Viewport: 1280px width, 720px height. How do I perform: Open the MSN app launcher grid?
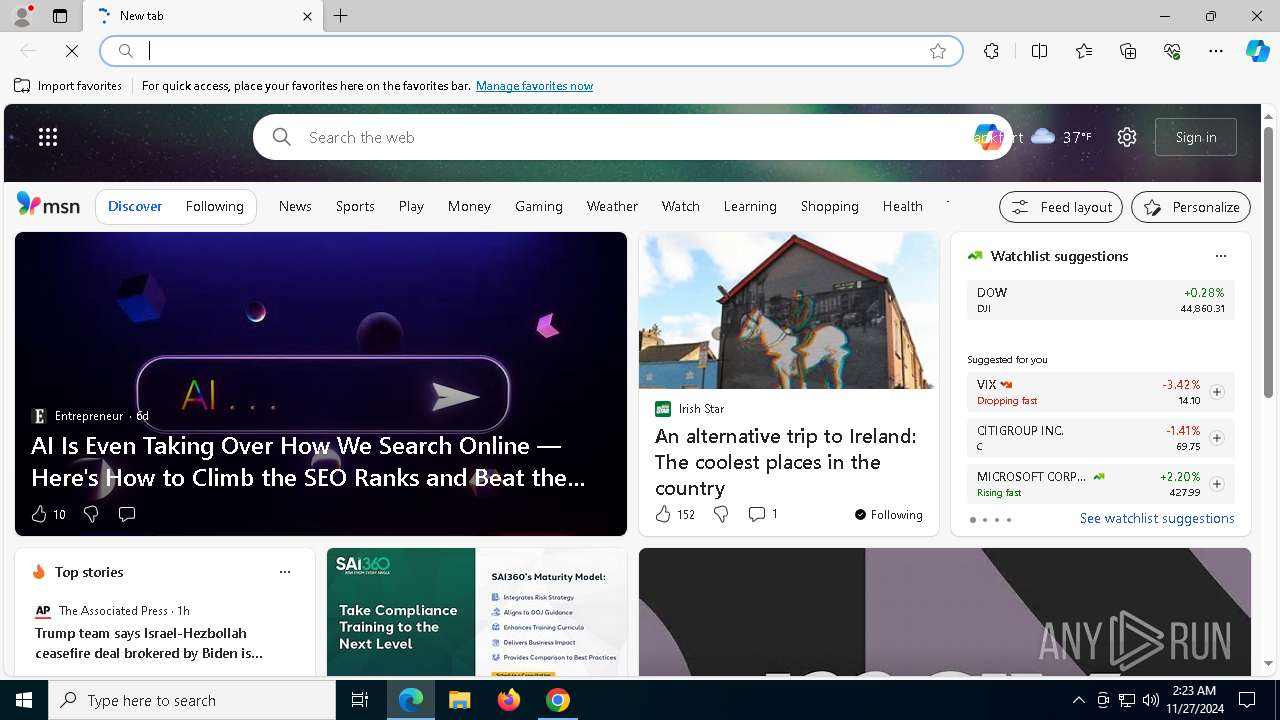[x=48, y=137]
